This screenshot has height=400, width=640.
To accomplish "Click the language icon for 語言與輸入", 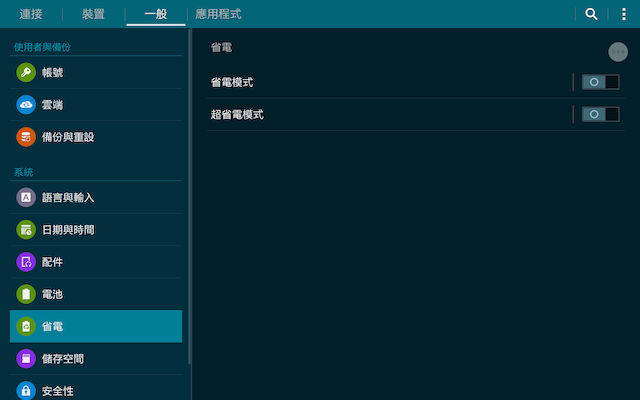I will tap(26, 198).
